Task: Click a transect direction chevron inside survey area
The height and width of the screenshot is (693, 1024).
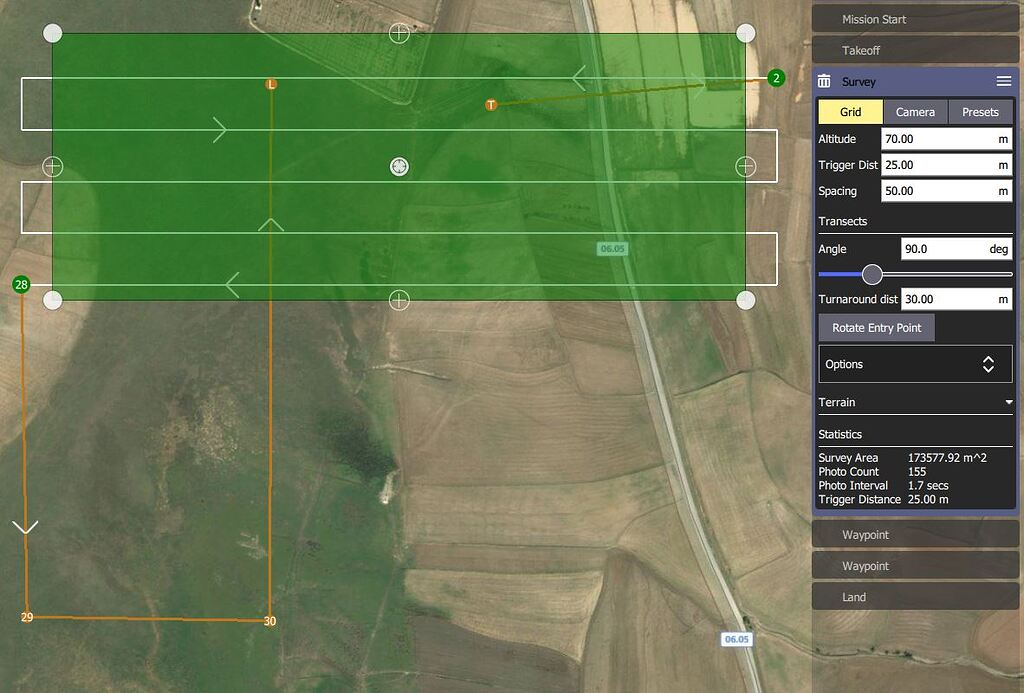Action: [219, 130]
